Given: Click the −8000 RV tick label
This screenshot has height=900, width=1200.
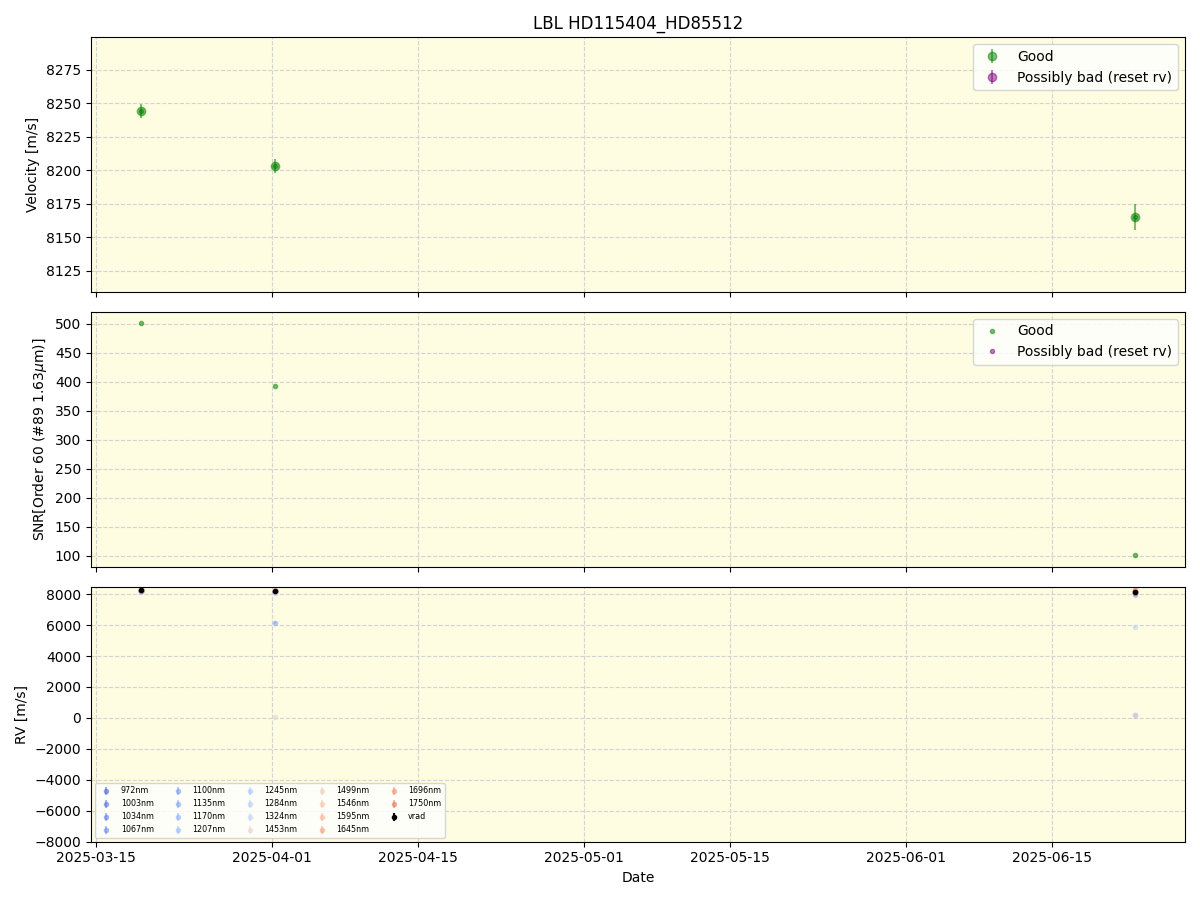Looking at the screenshot, I should 59,841.
